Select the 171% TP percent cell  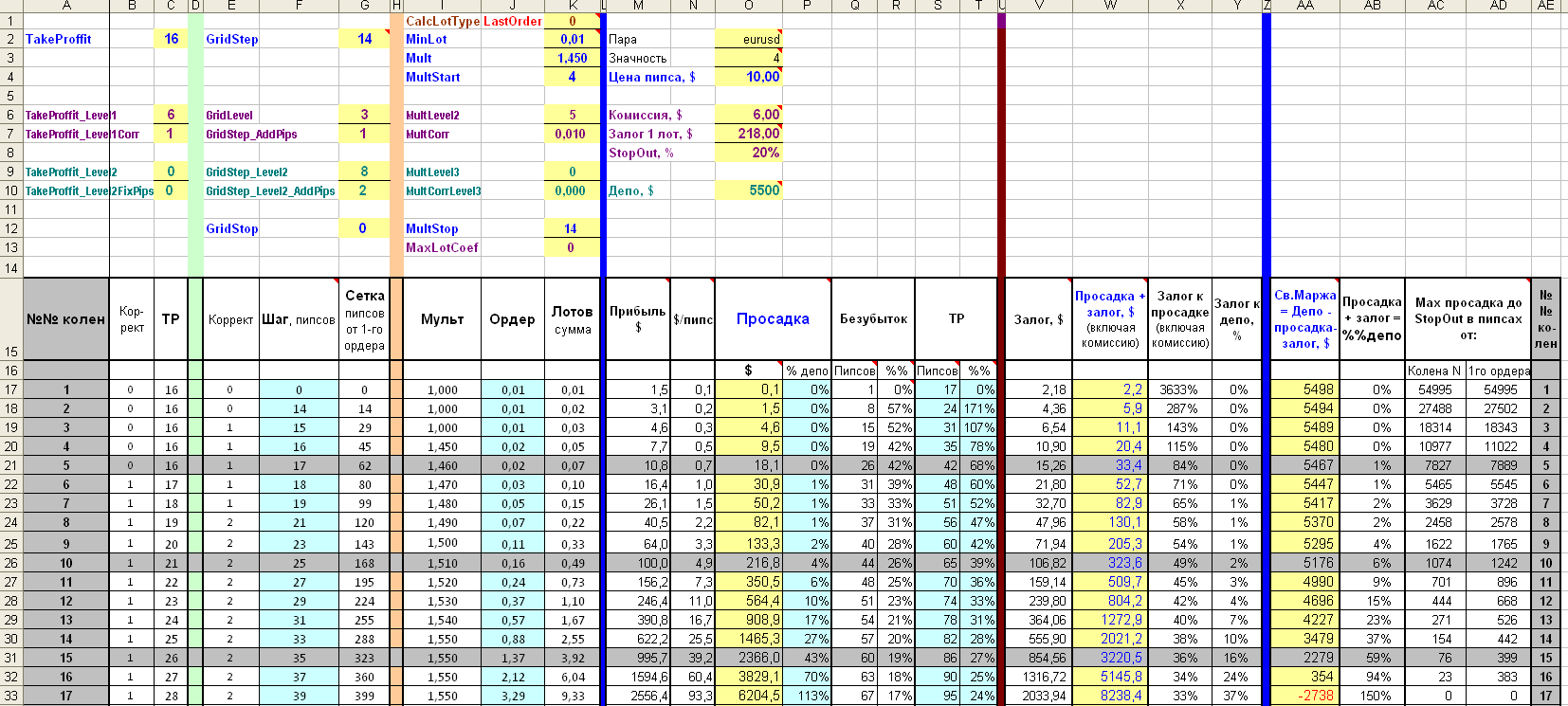tap(980, 408)
